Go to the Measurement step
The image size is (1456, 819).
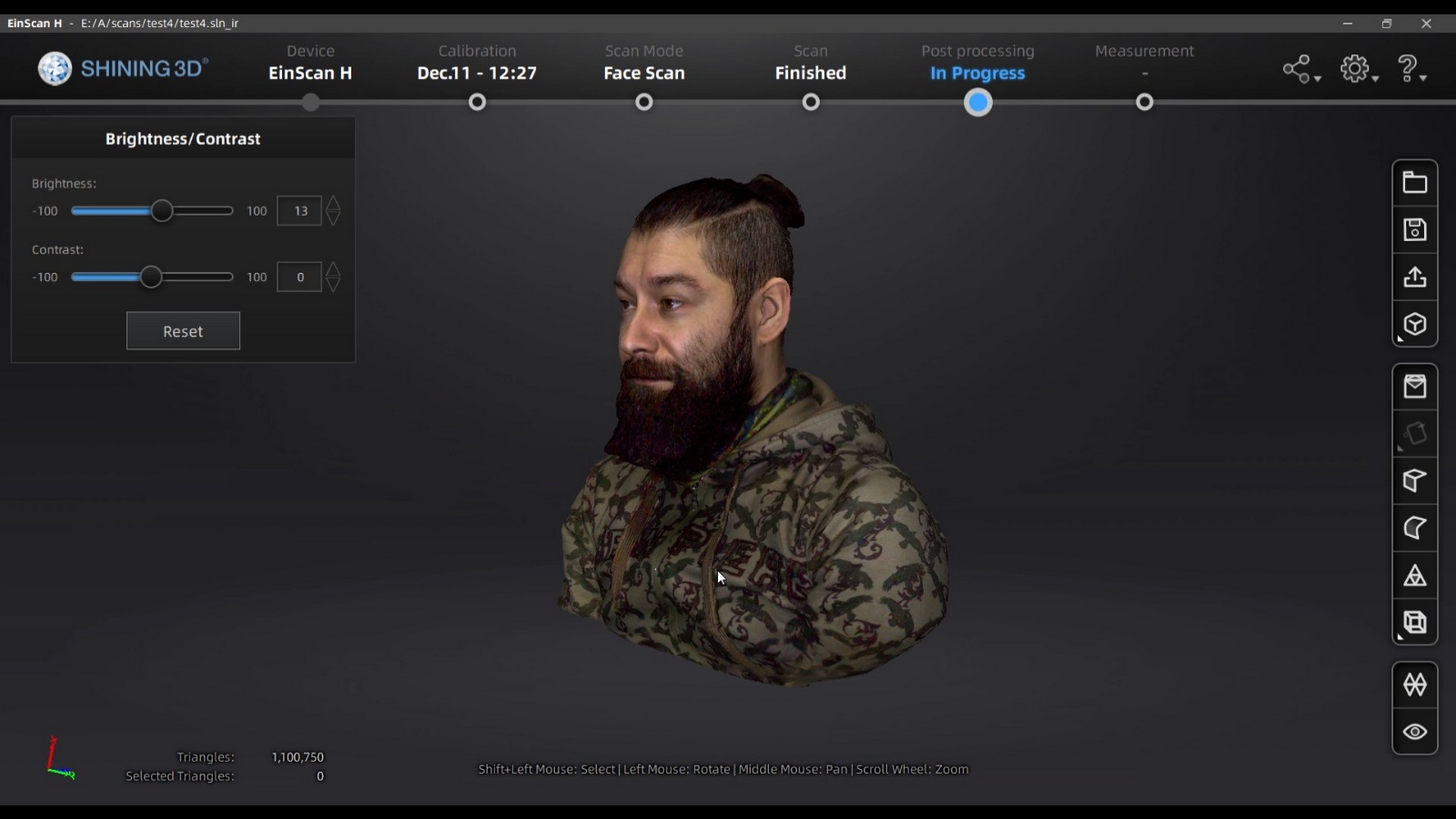(1144, 102)
